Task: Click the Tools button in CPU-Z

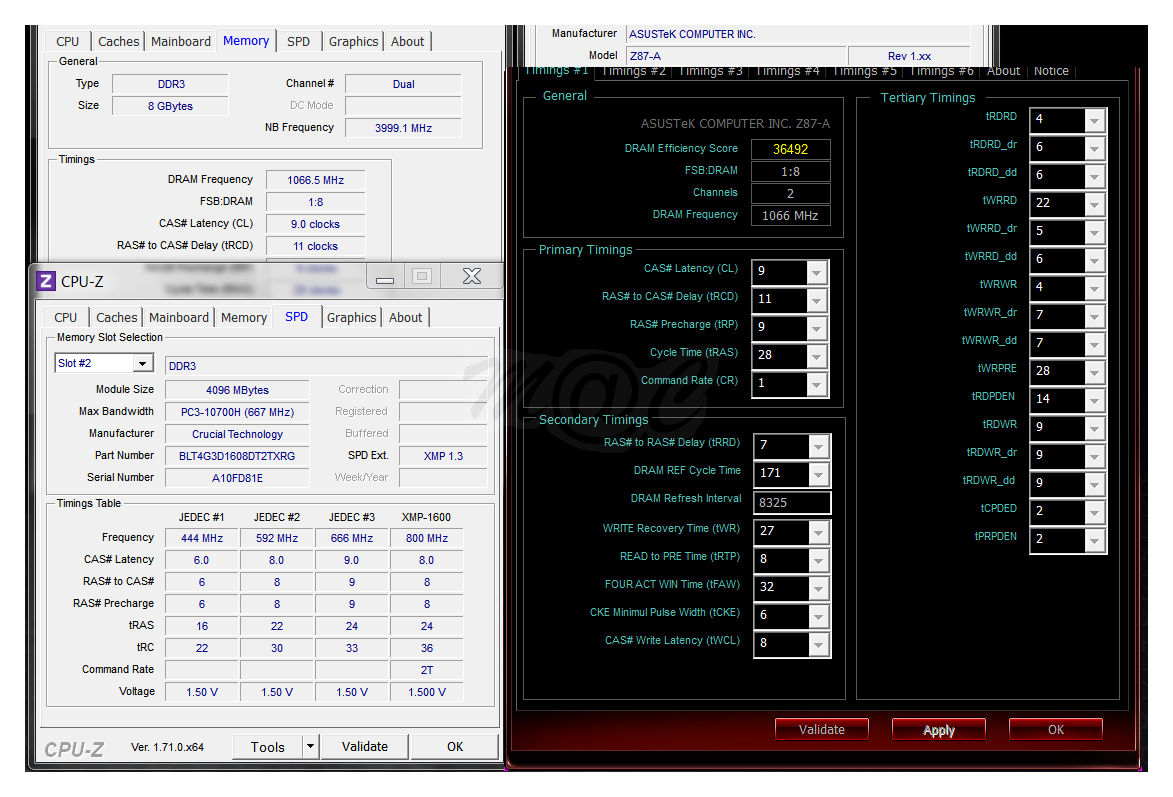Action: (268, 747)
